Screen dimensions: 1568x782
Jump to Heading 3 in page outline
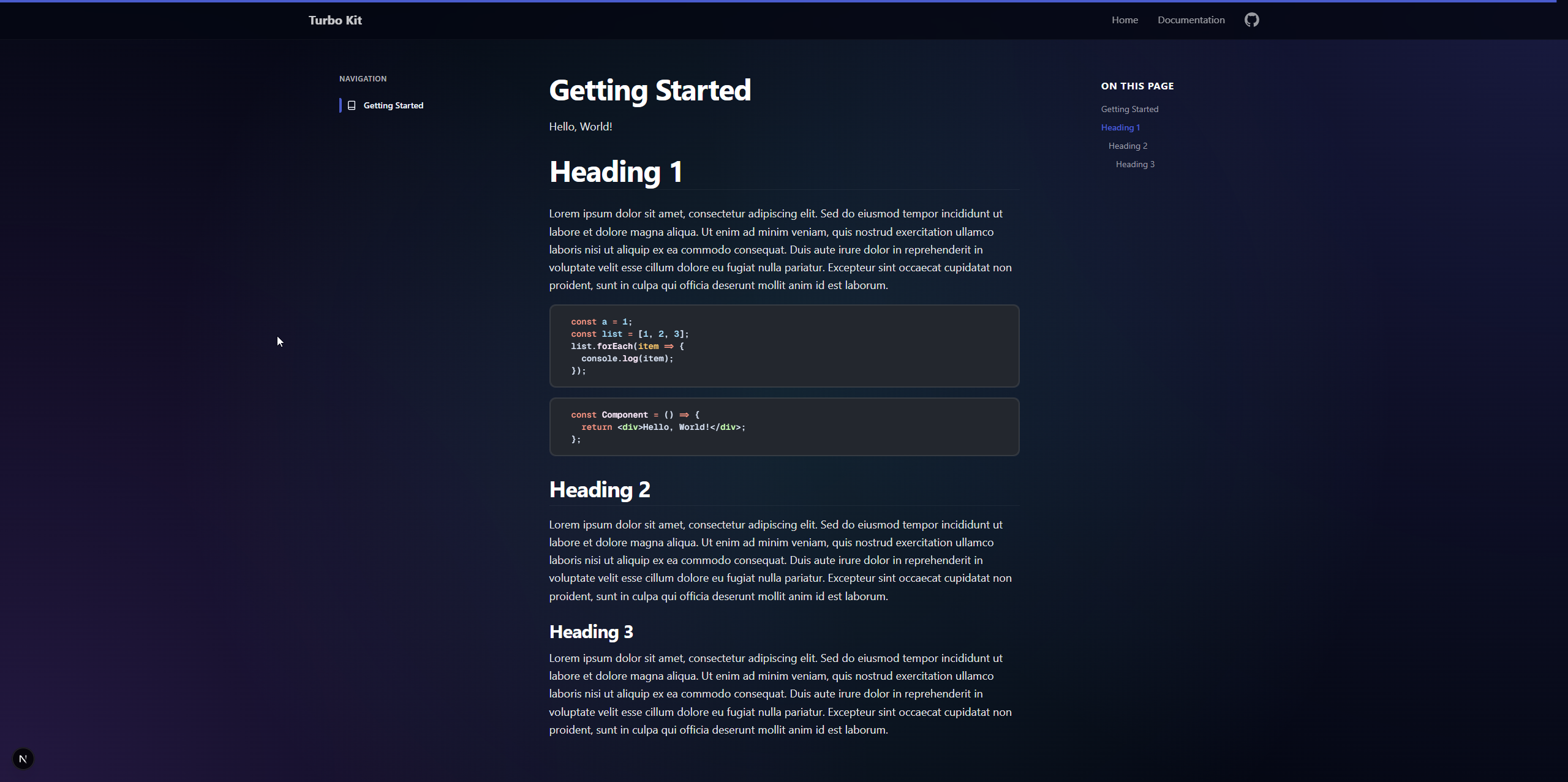(x=1135, y=164)
